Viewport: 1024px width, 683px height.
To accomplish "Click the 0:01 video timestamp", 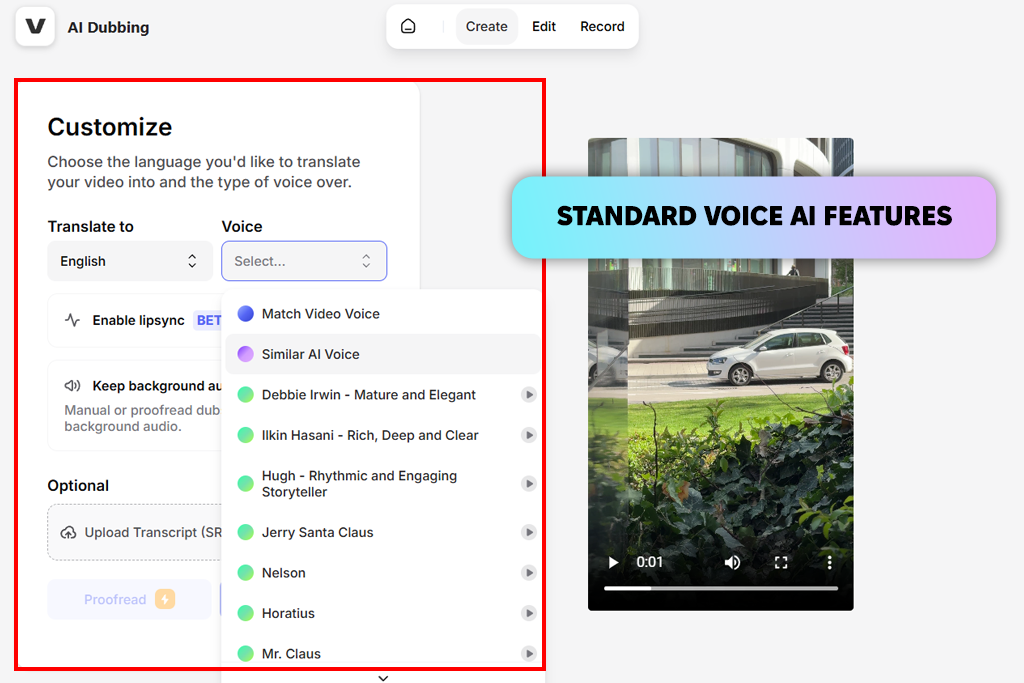I will click(x=650, y=562).
